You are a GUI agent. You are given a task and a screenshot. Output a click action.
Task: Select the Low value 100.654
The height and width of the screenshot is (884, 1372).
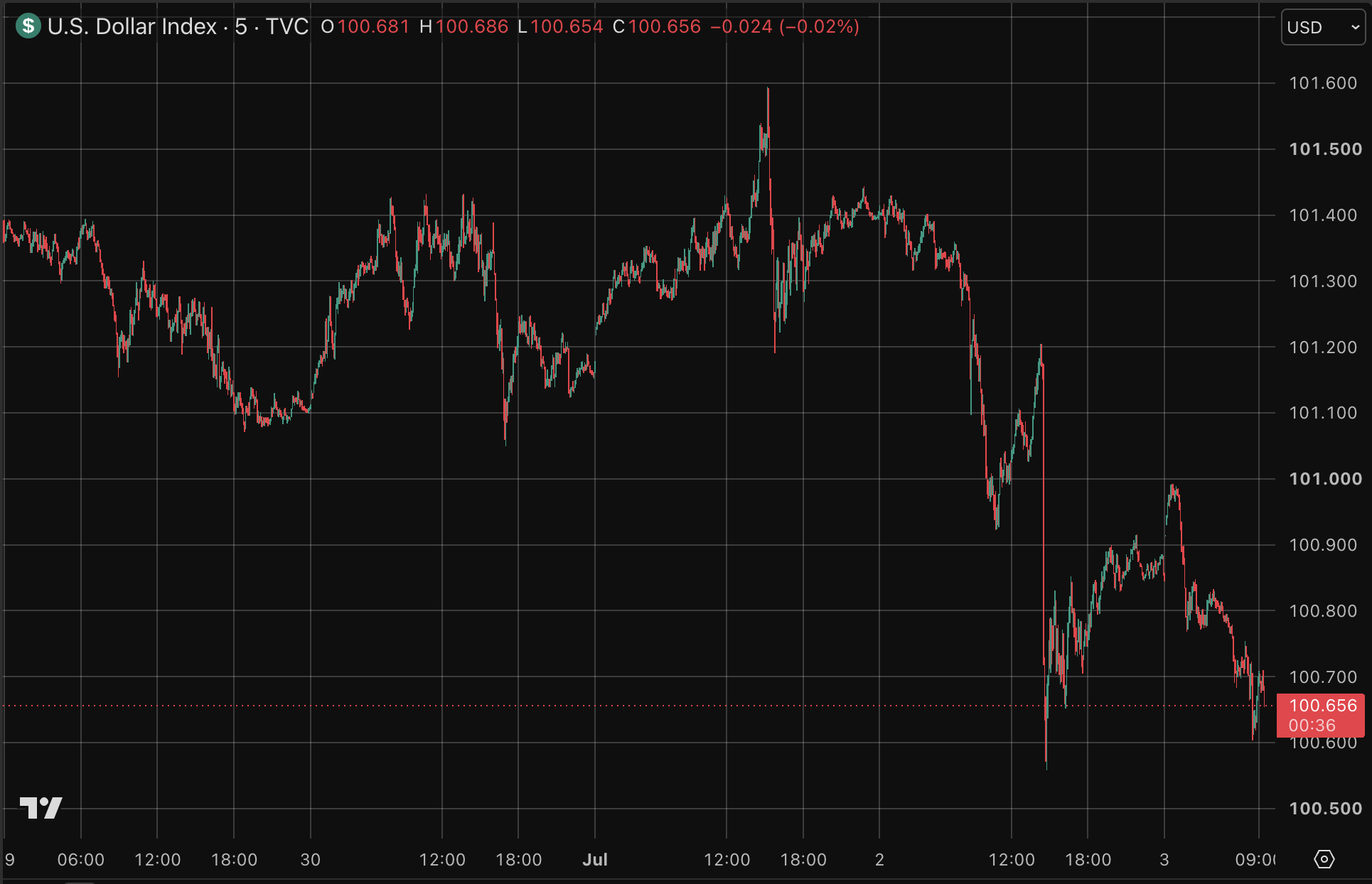point(567,26)
